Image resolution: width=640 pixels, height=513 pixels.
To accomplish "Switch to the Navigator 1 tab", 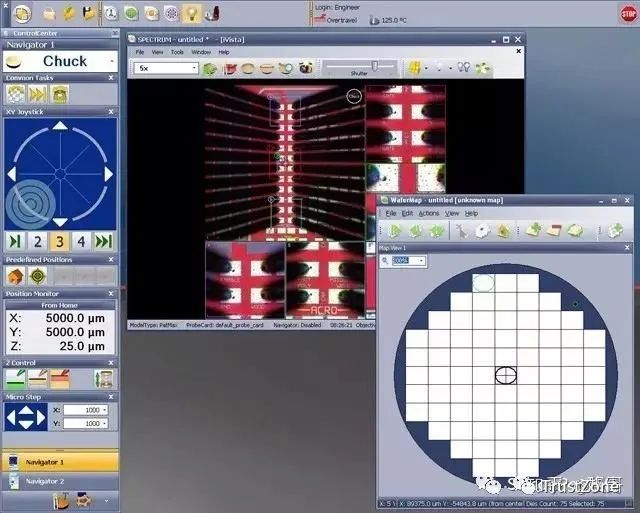I will point(60,462).
